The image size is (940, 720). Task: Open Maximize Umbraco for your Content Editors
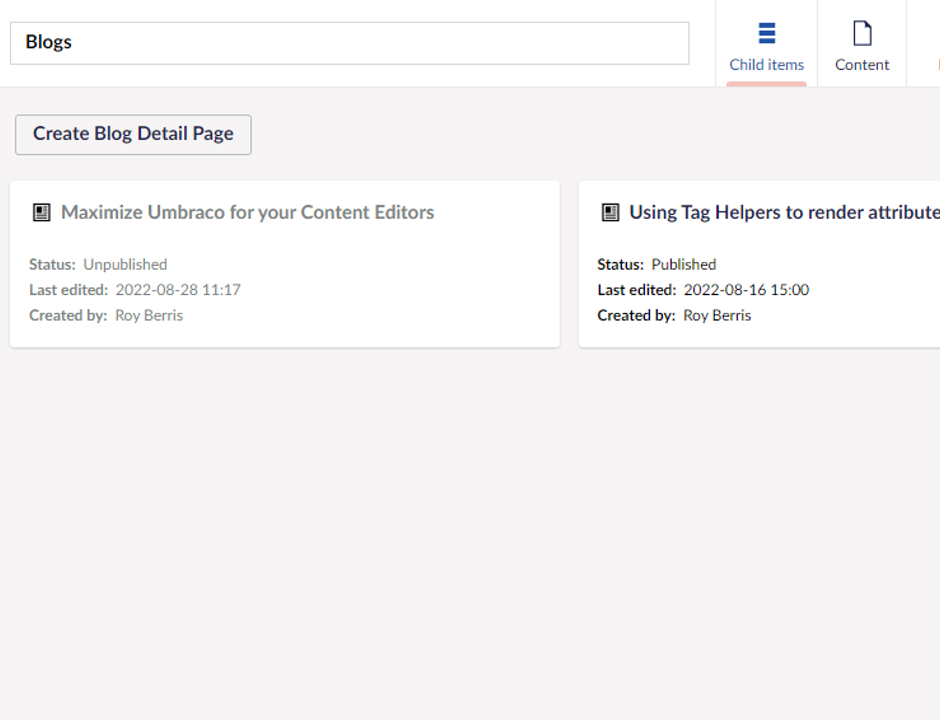248,212
